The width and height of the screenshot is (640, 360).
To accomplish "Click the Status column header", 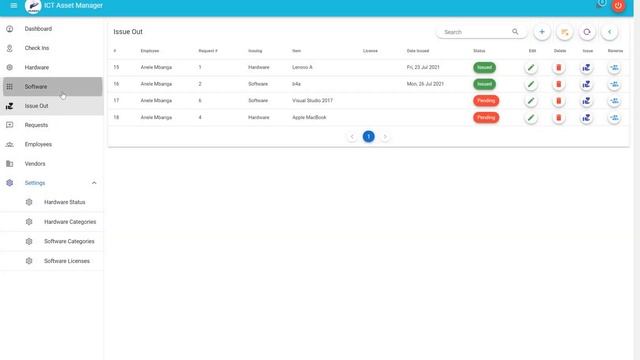I will click(x=479, y=51).
